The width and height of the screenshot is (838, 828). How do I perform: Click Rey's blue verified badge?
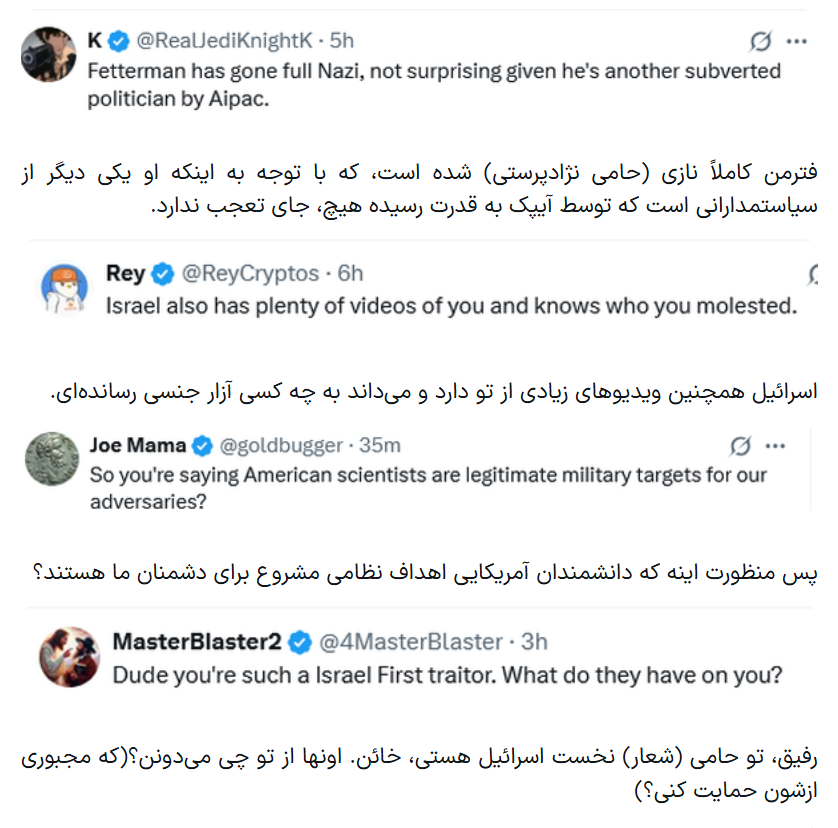pos(162,274)
